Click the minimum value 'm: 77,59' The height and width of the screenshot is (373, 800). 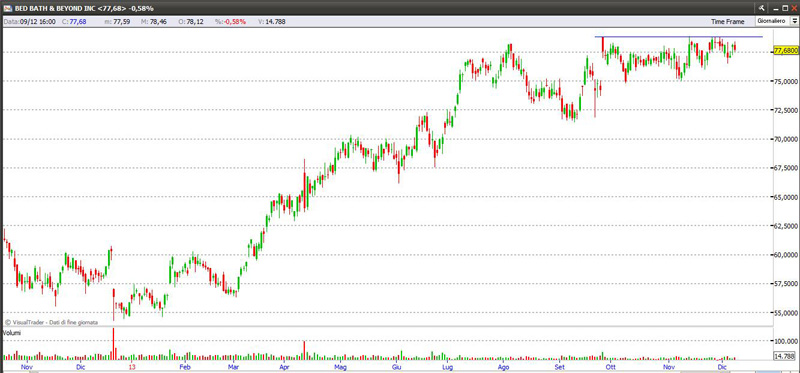(x=116, y=22)
